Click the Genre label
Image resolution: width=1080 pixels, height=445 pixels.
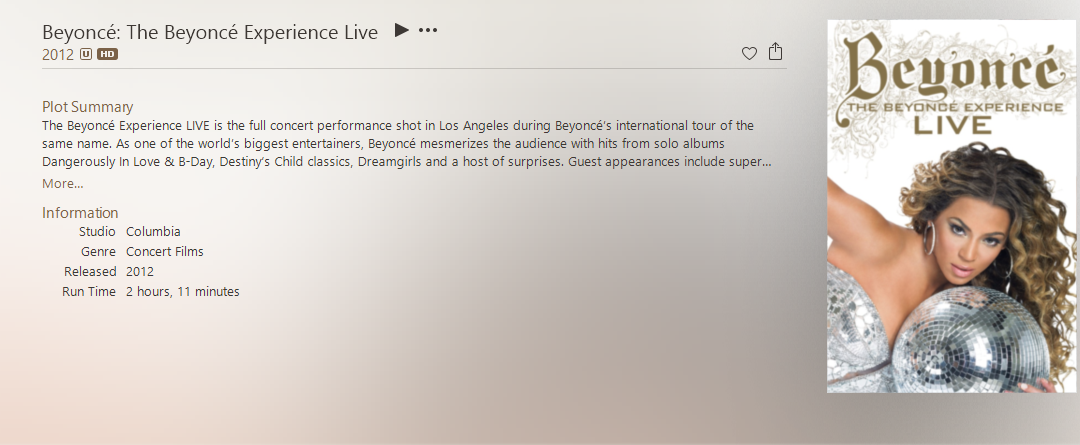pyautogui.click(x=98, y=251)
